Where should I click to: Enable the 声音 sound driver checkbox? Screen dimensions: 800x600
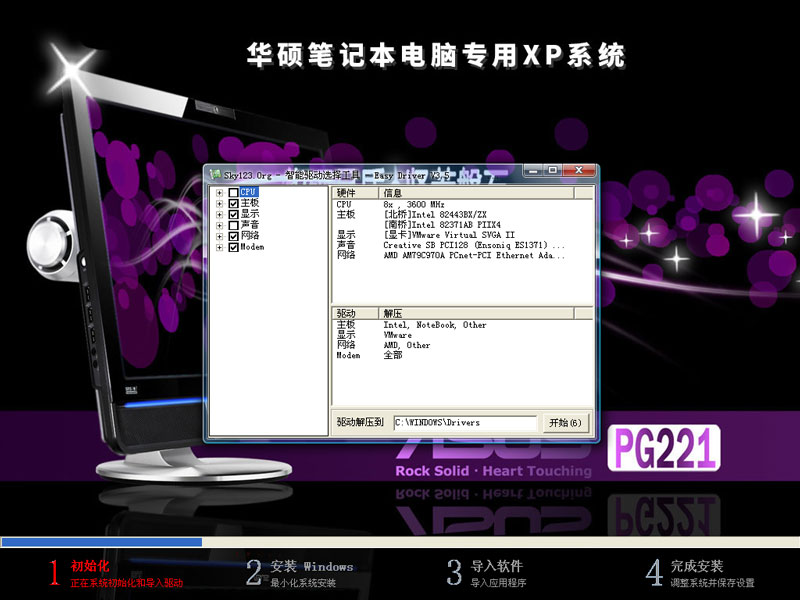point(234,226)
